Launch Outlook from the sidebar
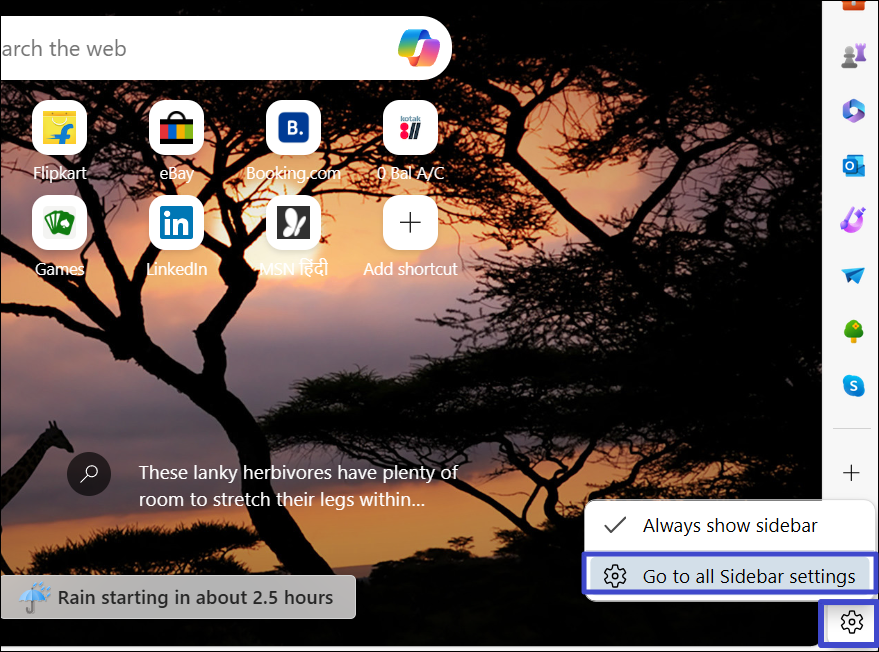The height and width of the screenshot is (652, 879). click(852, 166)
